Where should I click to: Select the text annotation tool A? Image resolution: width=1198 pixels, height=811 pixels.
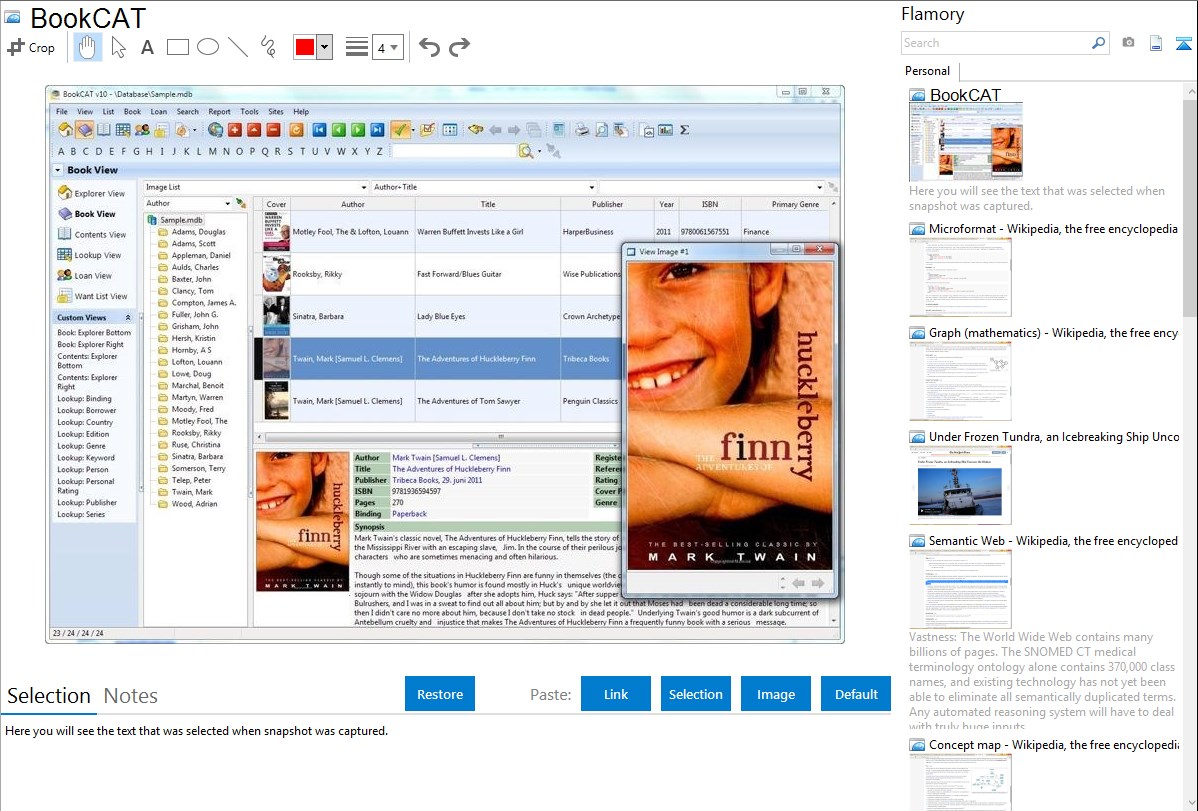147,47
